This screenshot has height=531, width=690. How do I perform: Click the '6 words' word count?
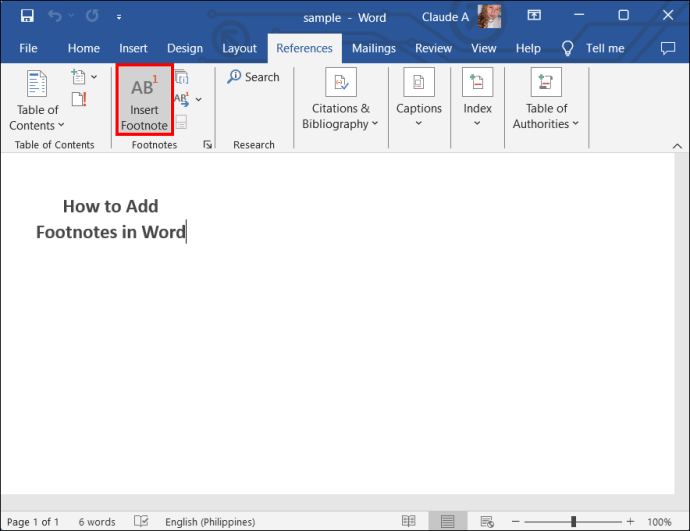coord(97,522)
